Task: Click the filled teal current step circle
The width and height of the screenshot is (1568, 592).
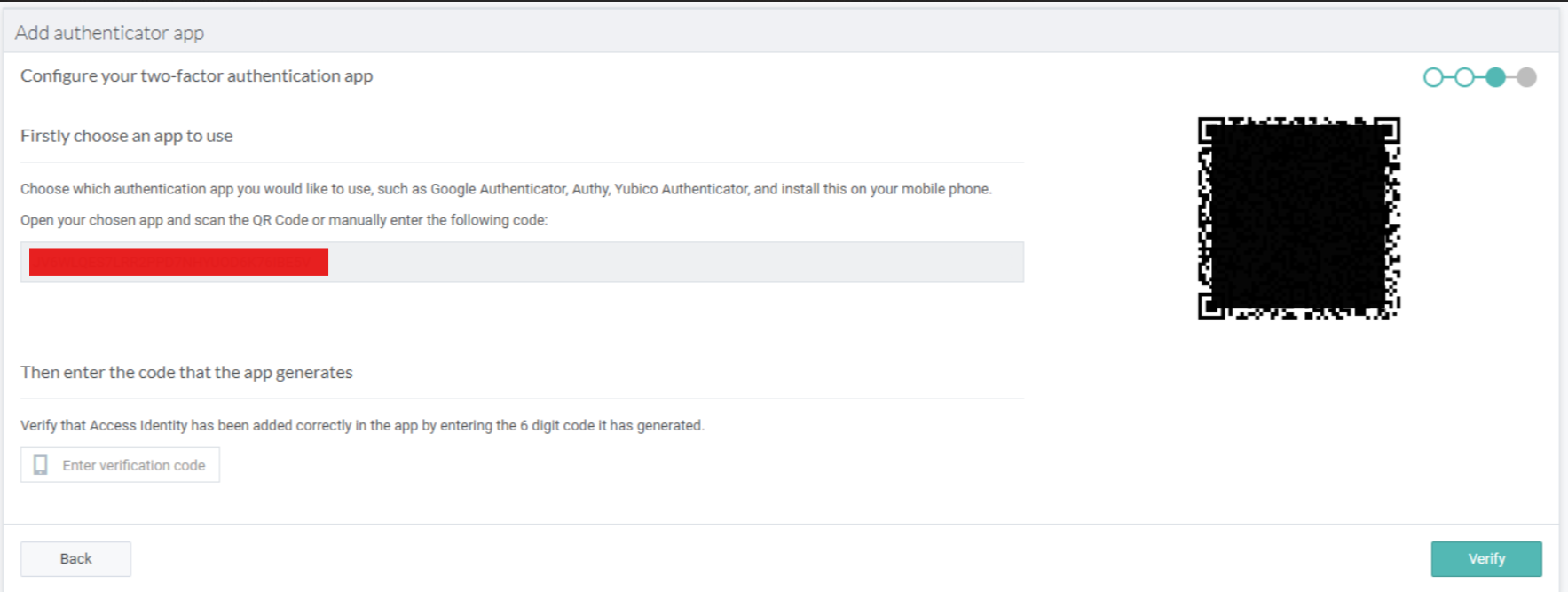Action: point(1495,77)
